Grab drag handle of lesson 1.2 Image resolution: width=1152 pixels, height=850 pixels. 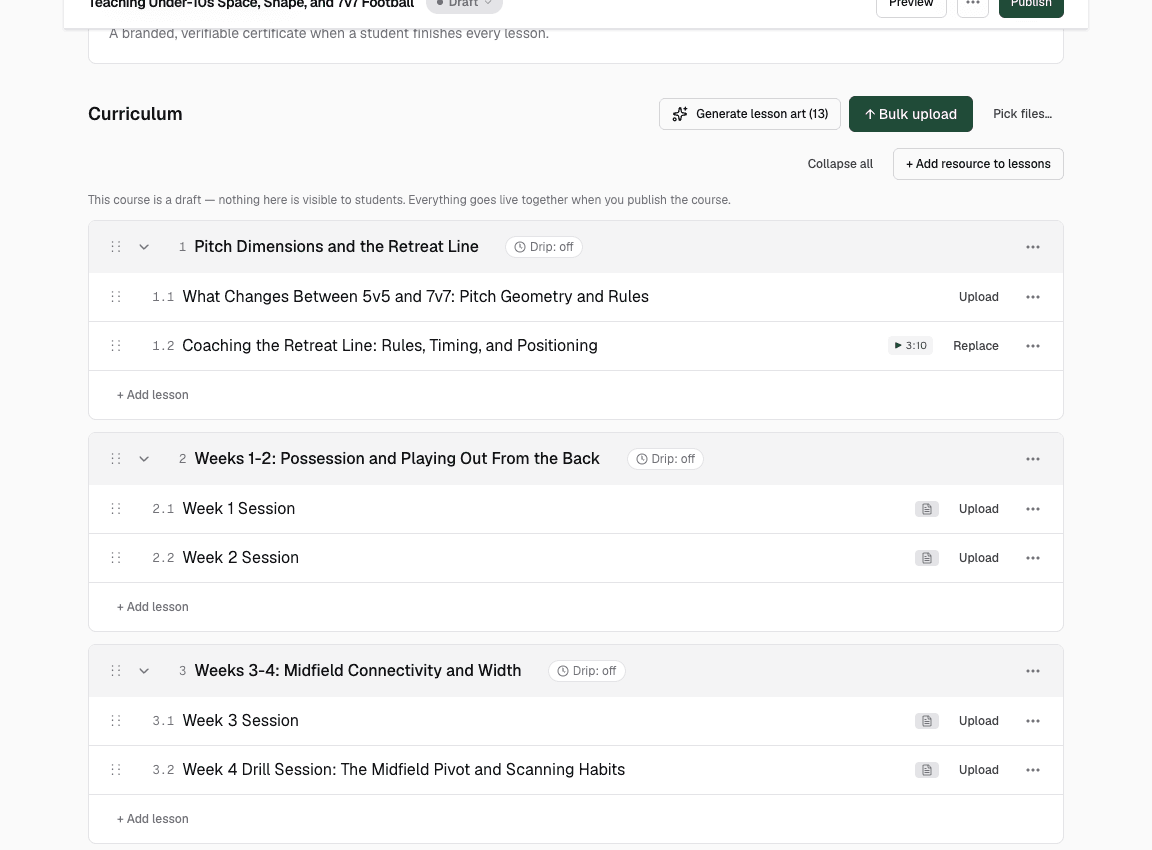(115, 346)
